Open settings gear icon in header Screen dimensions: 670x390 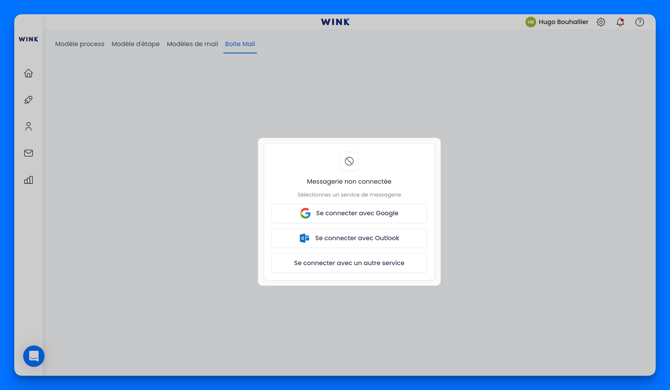[x=601, y=22]
